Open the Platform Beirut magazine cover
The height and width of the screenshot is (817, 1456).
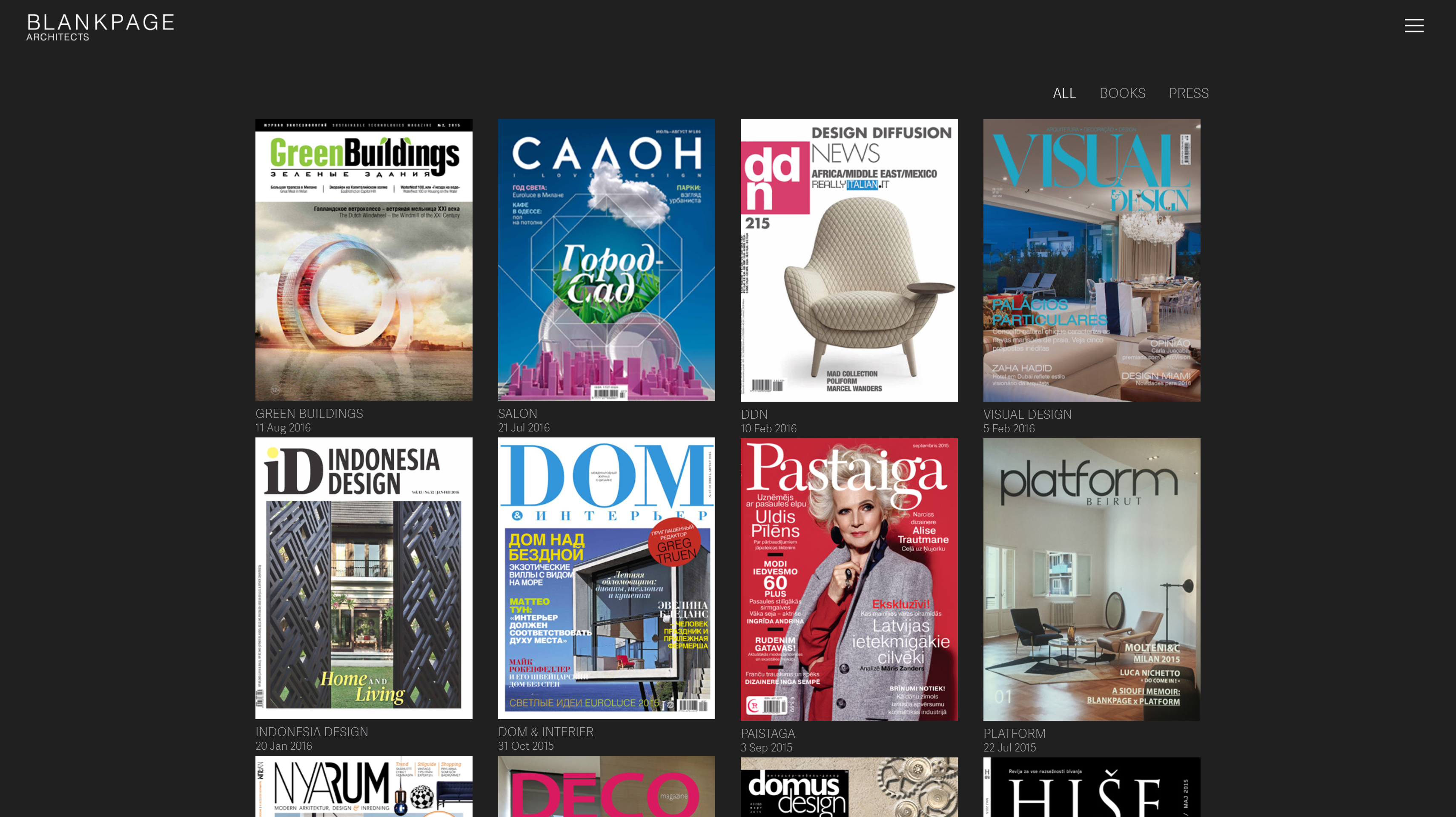tap(1092, 579)
